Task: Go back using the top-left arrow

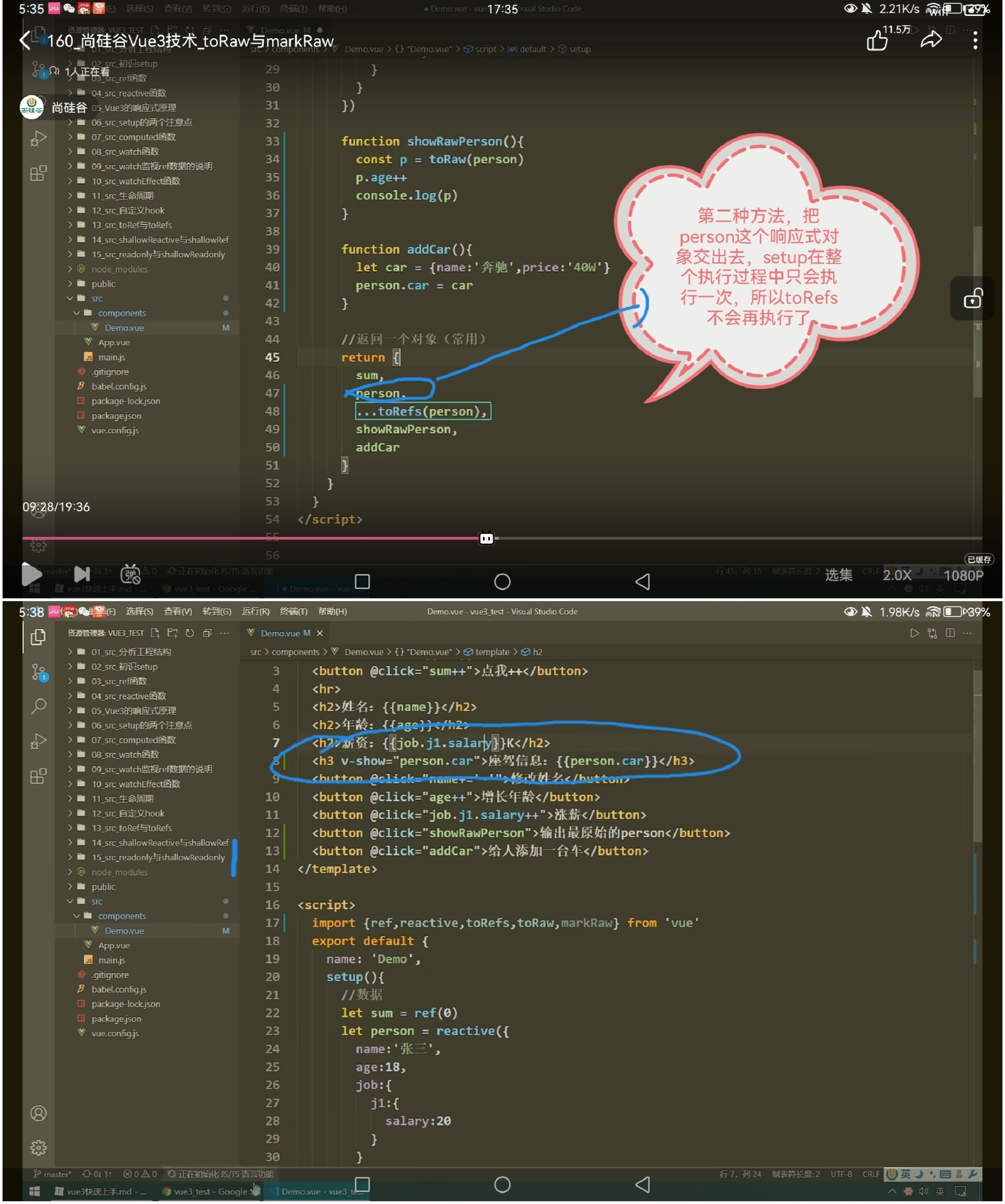Action: pyautogui.click(x=25, y=40)
